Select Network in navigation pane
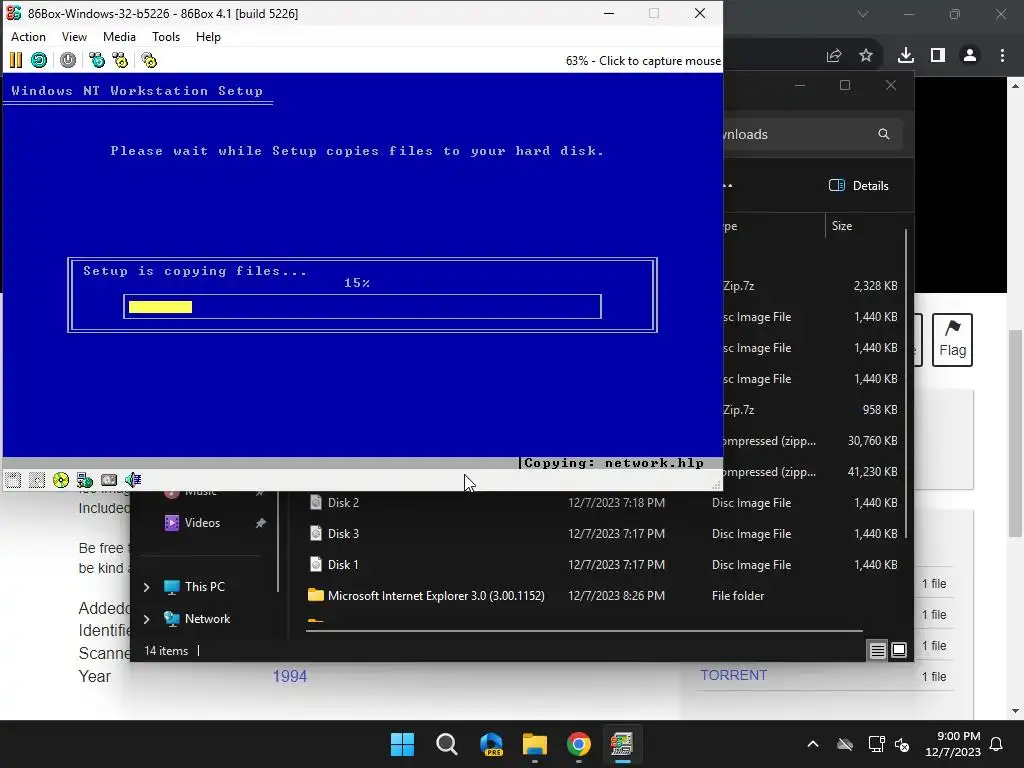The height and width of the screenshot is (768, 1024). 207,618
